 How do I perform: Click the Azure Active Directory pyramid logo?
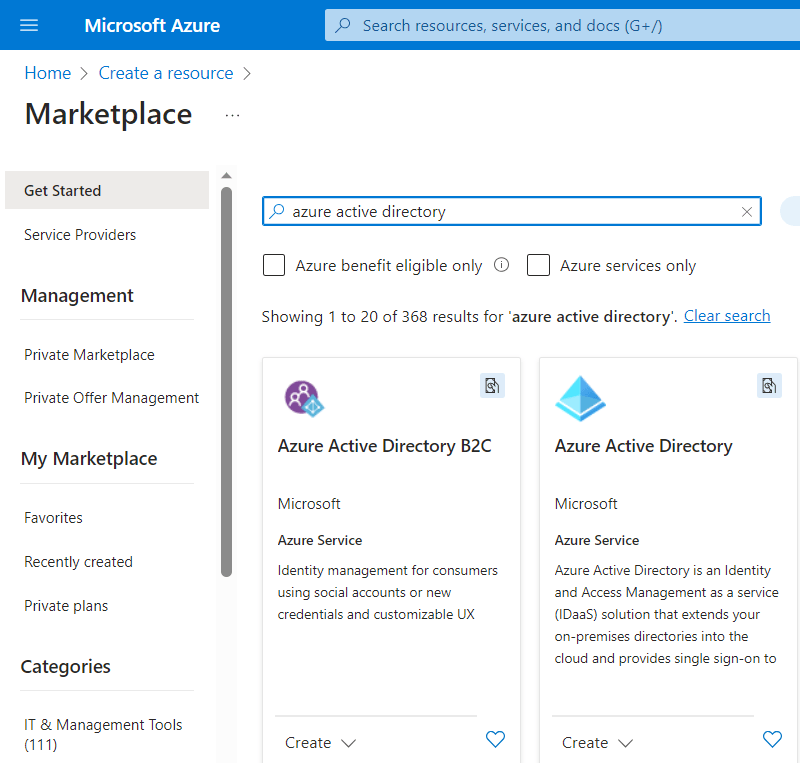click(x=580, y=399)
